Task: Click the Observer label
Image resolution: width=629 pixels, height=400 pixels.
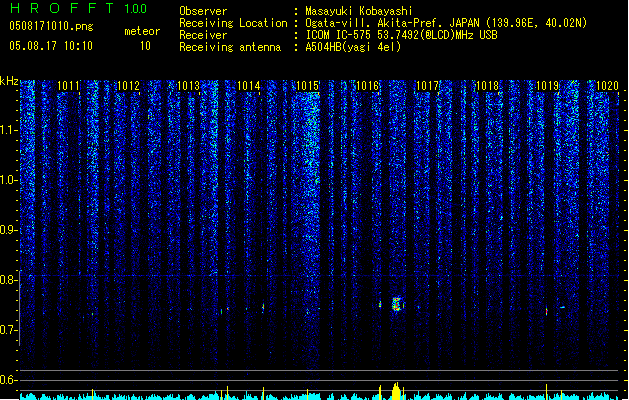Action: (203, 11)
